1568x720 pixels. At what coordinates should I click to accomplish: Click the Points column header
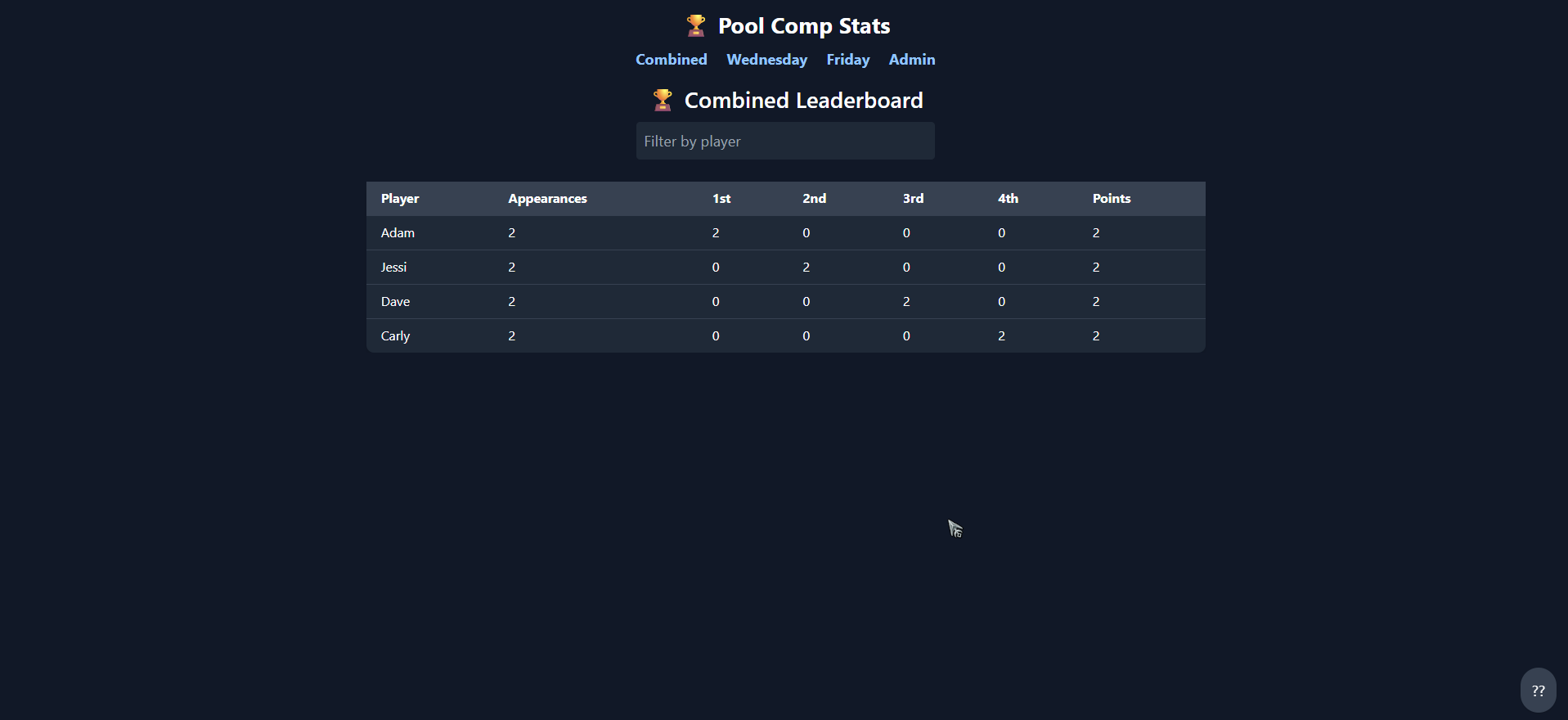pos(1111,199)
